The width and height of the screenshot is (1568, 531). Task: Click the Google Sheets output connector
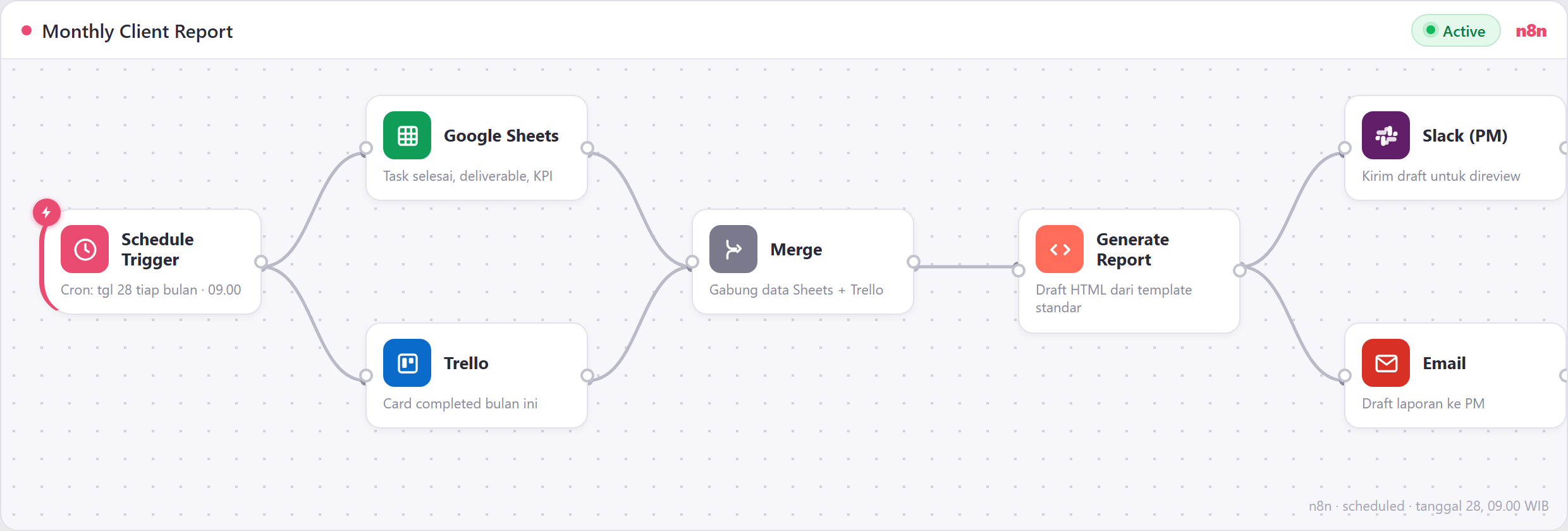[x=587, y=148]
